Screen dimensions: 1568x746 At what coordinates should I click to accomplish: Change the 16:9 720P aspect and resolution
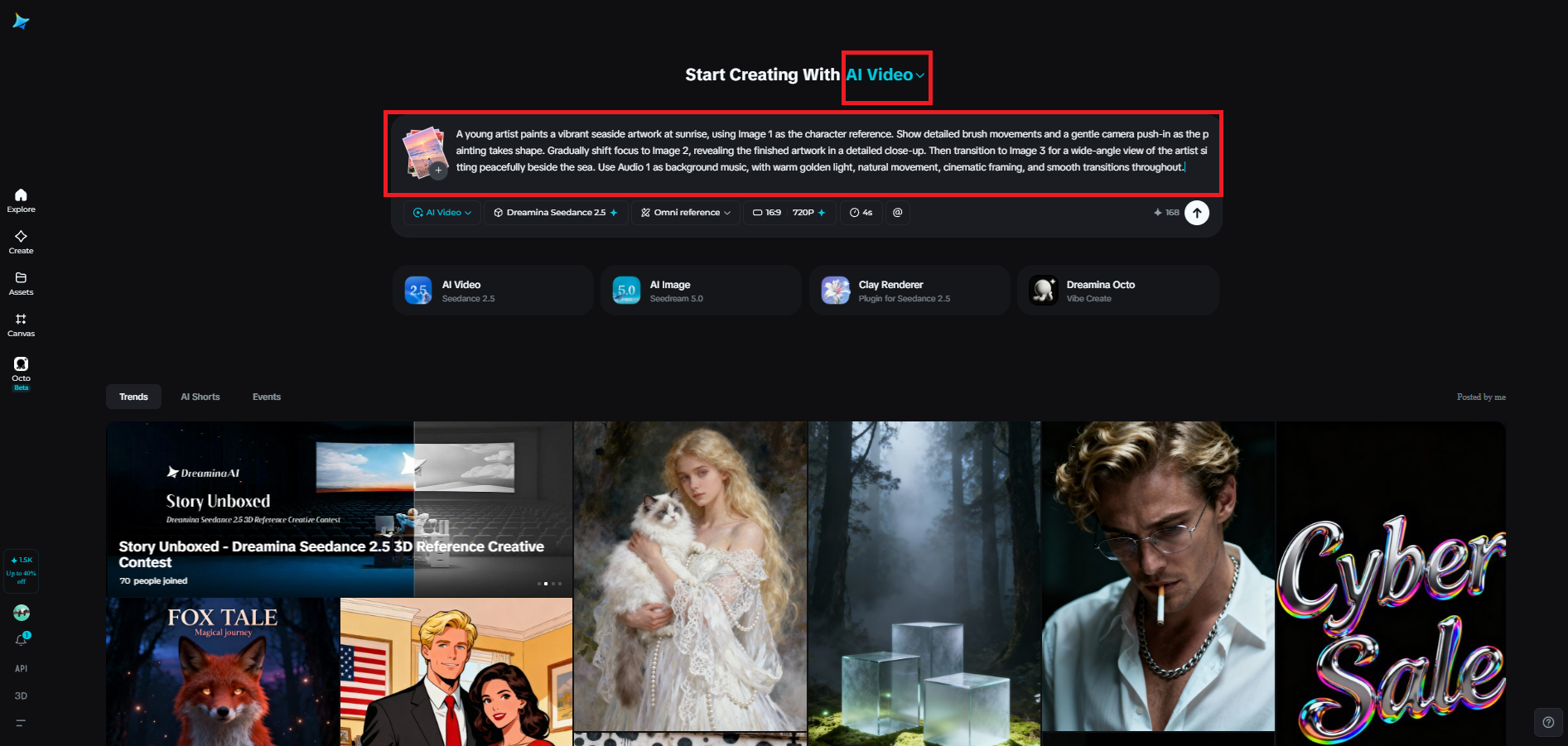(789, 213)
